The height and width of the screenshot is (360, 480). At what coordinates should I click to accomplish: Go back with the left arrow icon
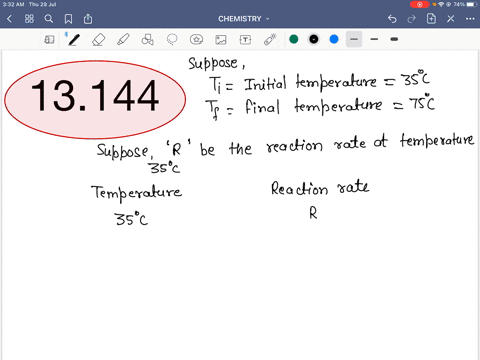(x=9, y=19)
